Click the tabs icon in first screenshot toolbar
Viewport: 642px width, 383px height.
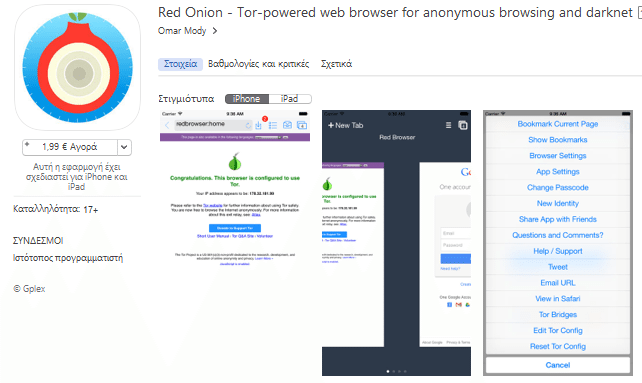coord(302,125)
